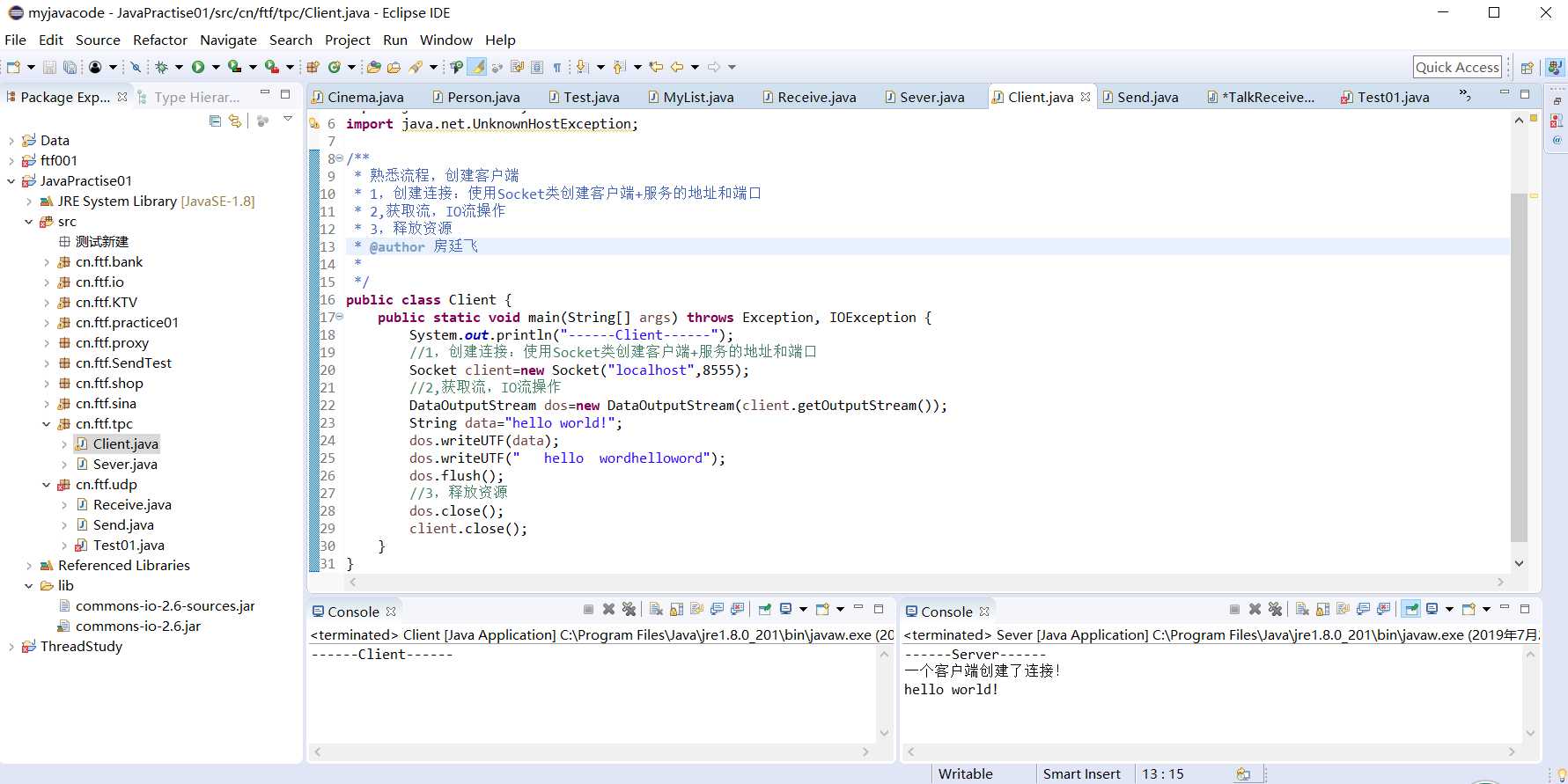Viewport: 1568px width, 784px height.
Task: Open Debug button dropdown arrow
Action: pos(179,67)
